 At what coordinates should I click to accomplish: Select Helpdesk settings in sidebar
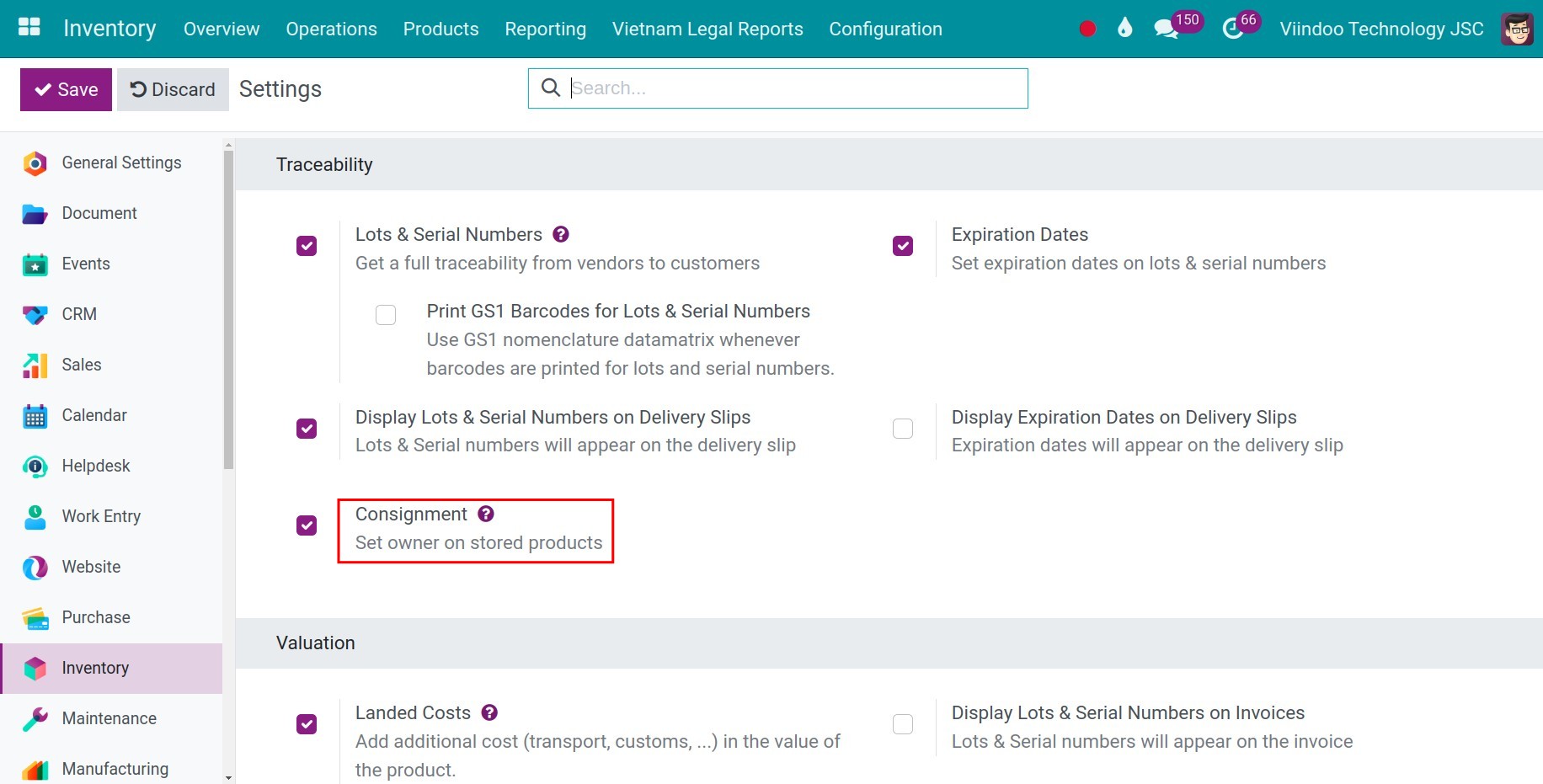[x=111, y=466]
